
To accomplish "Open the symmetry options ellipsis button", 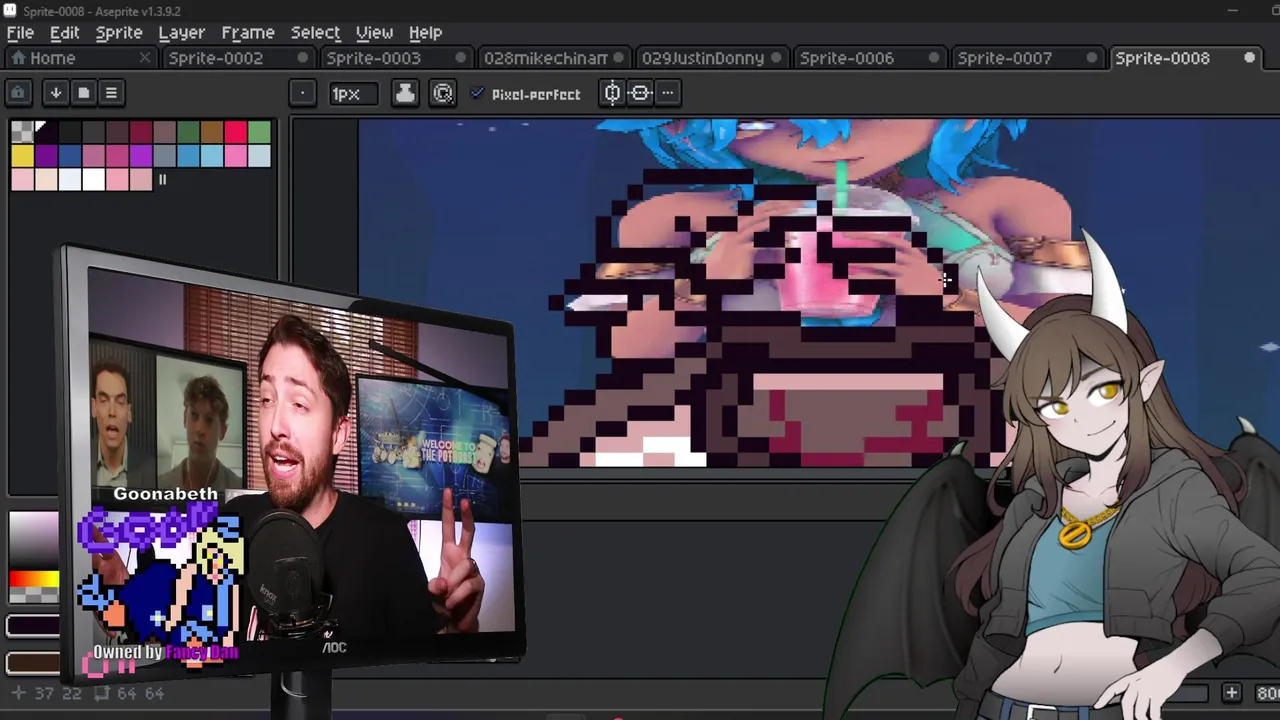I will (668, 94).
